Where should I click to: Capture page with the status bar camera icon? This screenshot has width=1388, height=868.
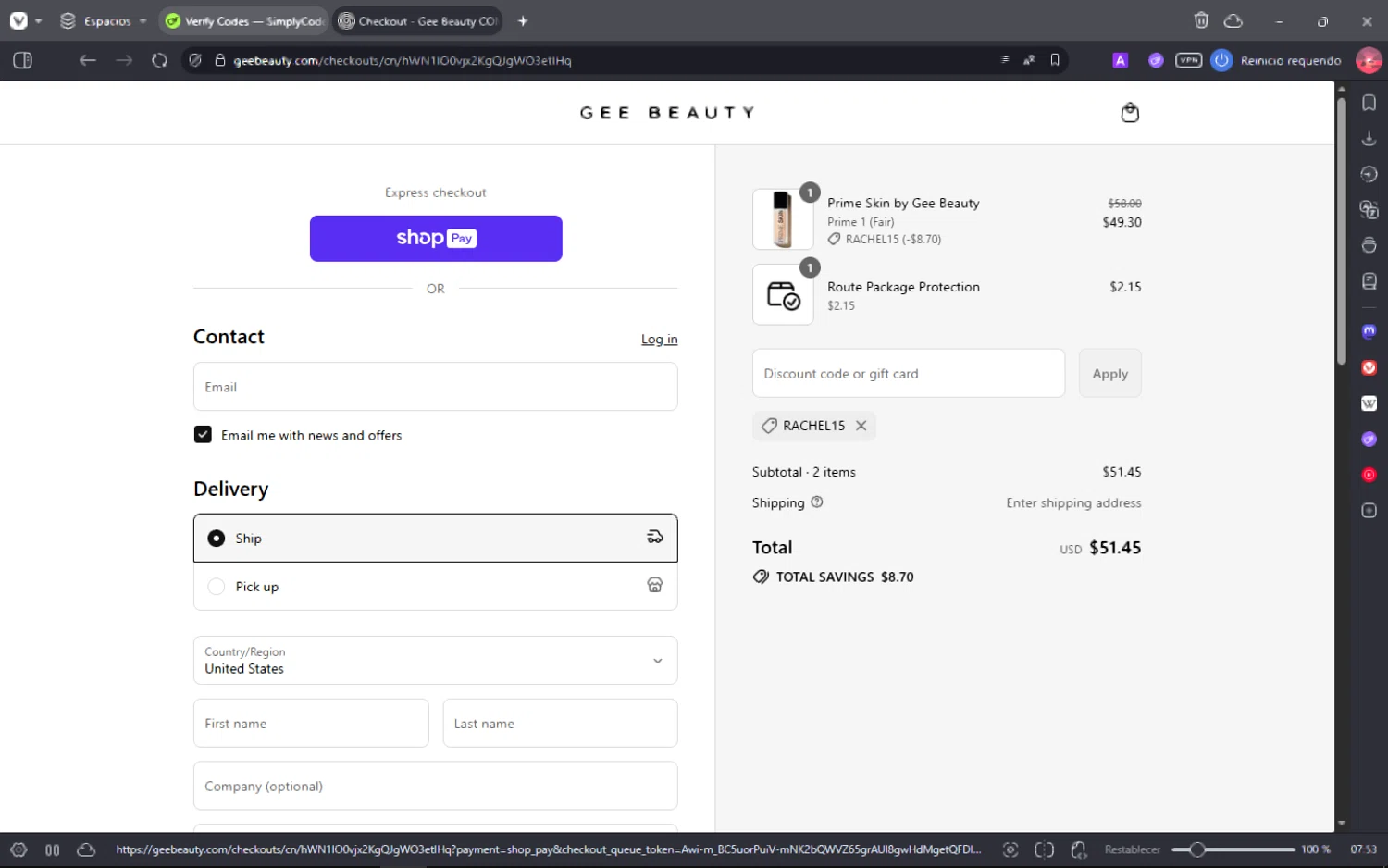[x=1010, y=849]
